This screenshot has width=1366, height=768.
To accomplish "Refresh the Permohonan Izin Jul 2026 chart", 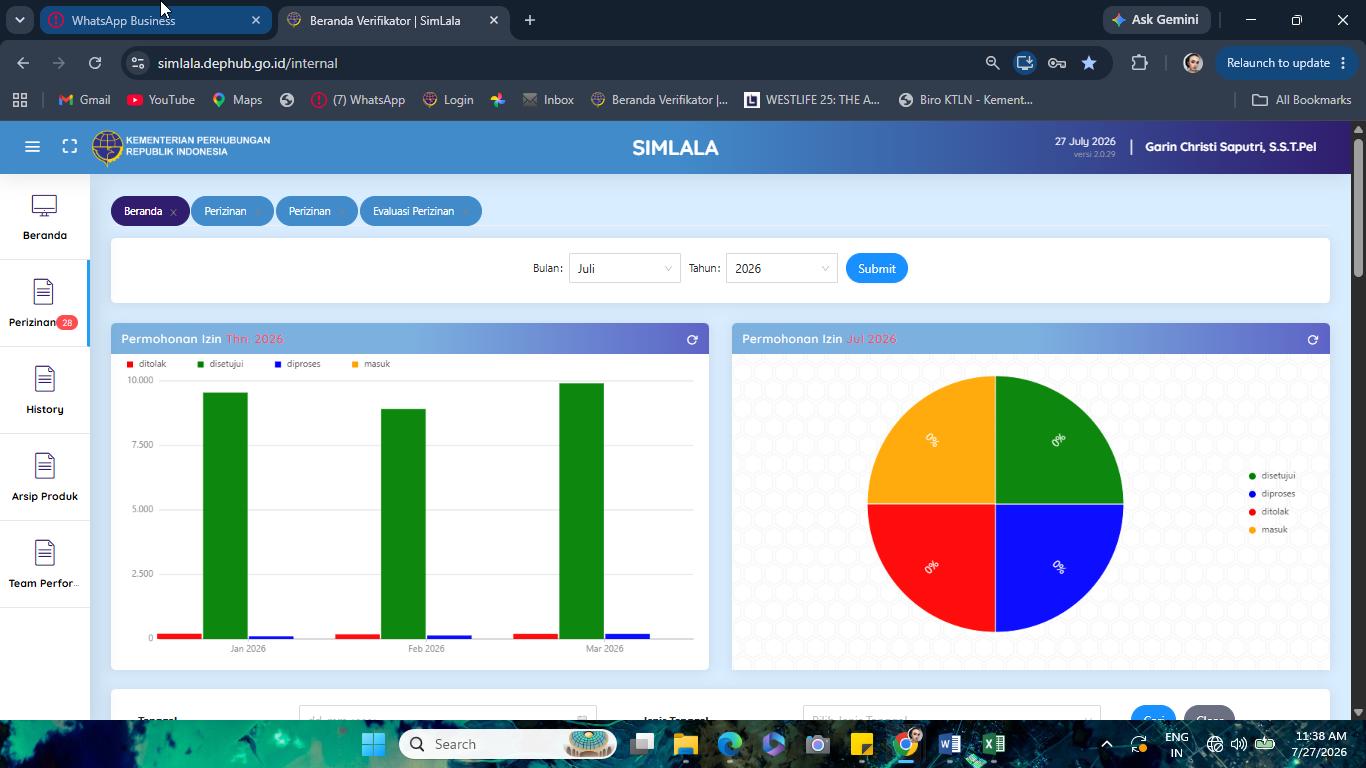I will pyautogui.click(x=1313, y=340).
